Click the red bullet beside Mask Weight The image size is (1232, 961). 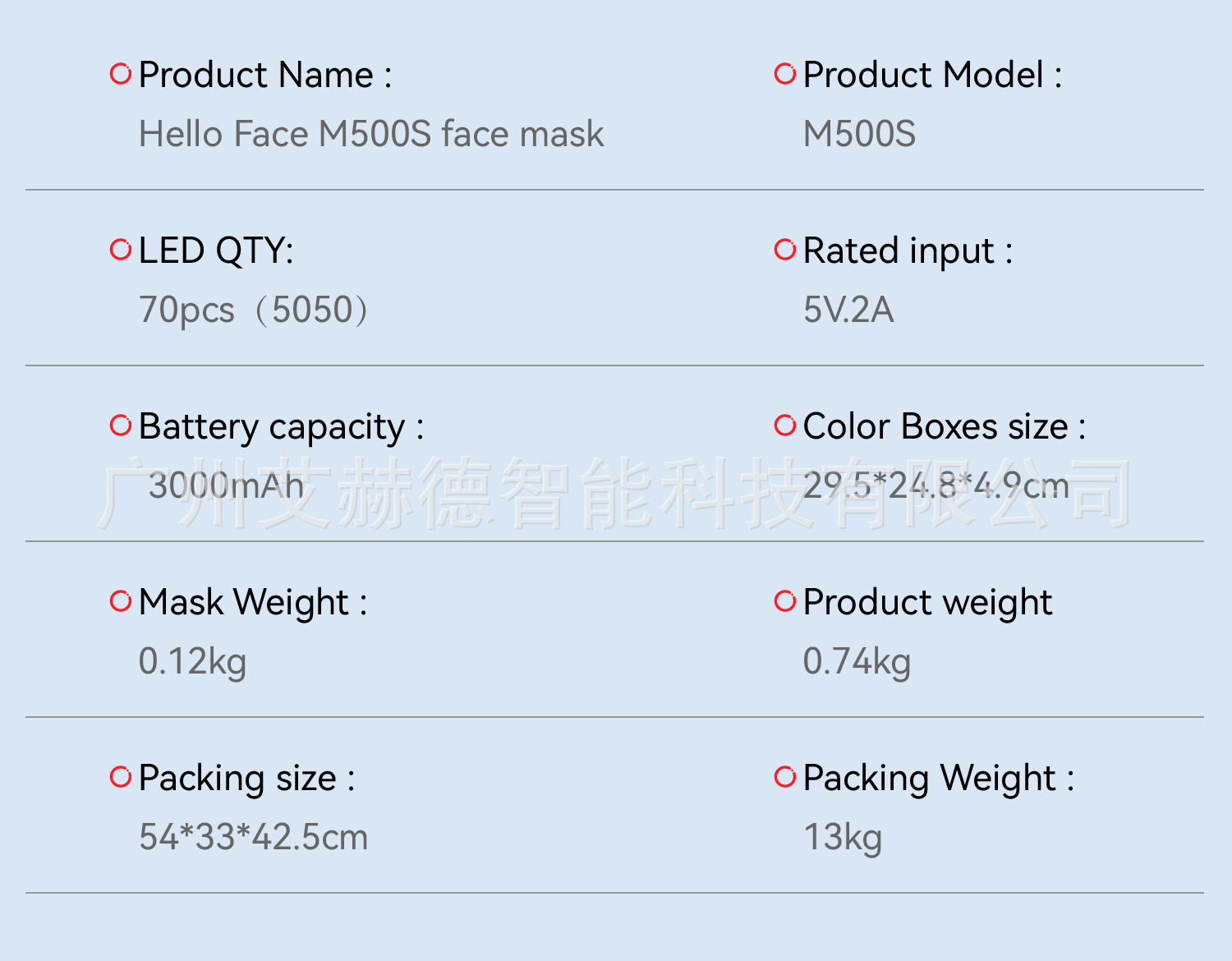[x=121, y=601]
